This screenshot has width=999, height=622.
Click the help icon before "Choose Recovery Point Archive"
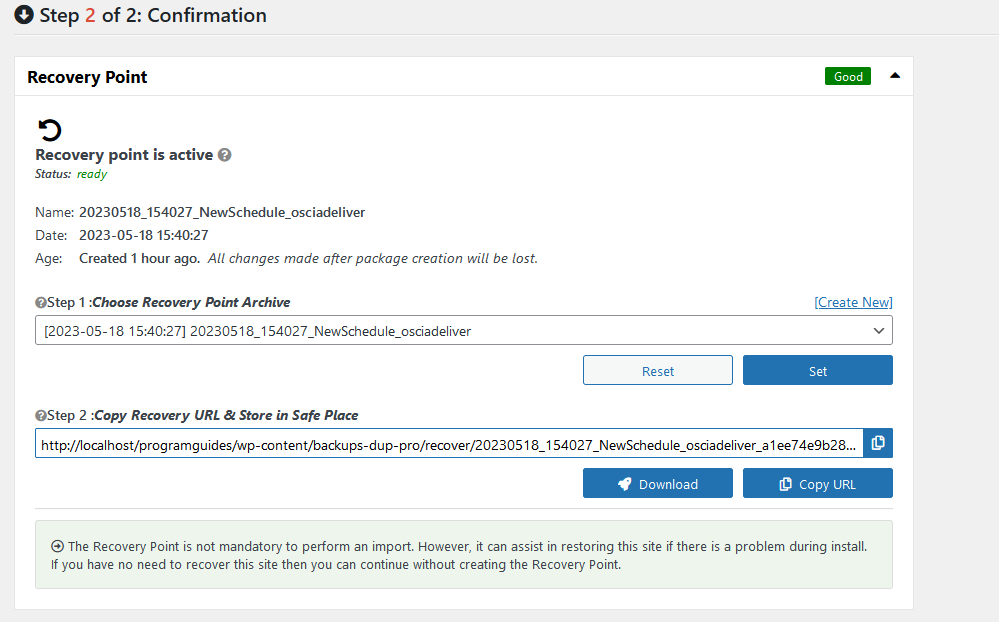[41, 303]
